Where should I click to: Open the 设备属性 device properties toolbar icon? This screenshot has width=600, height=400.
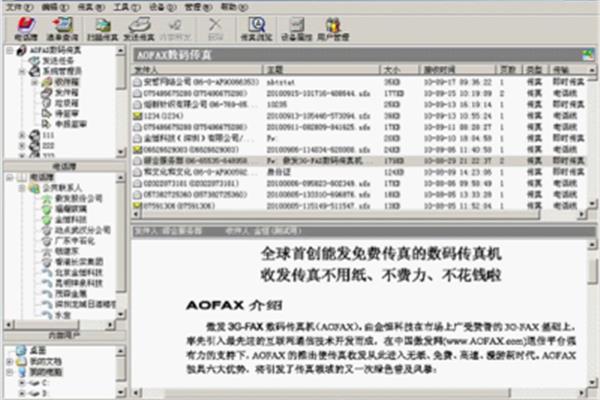(297, 29)
